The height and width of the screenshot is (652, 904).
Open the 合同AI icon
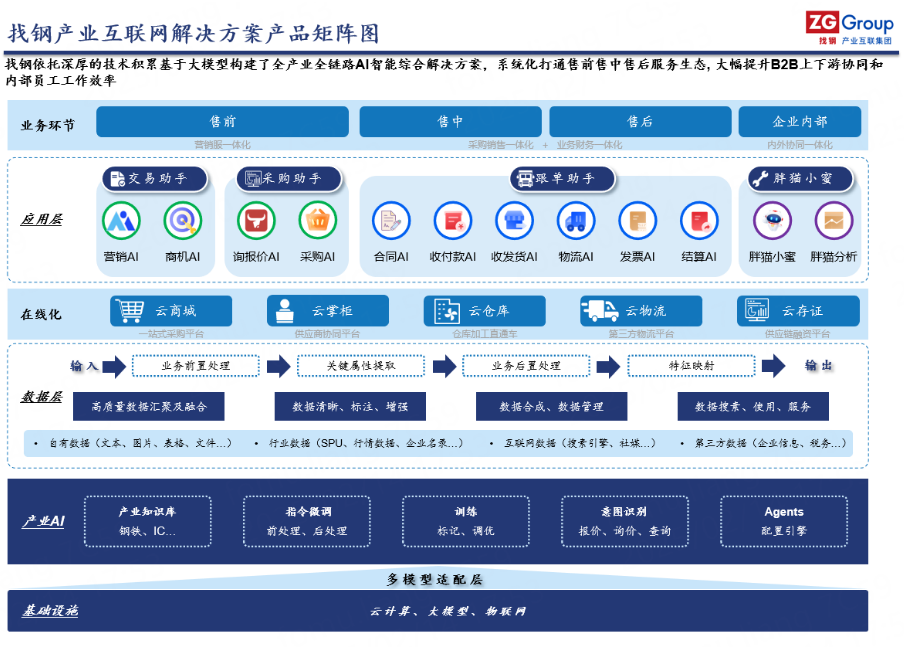[x=391, y=221]
